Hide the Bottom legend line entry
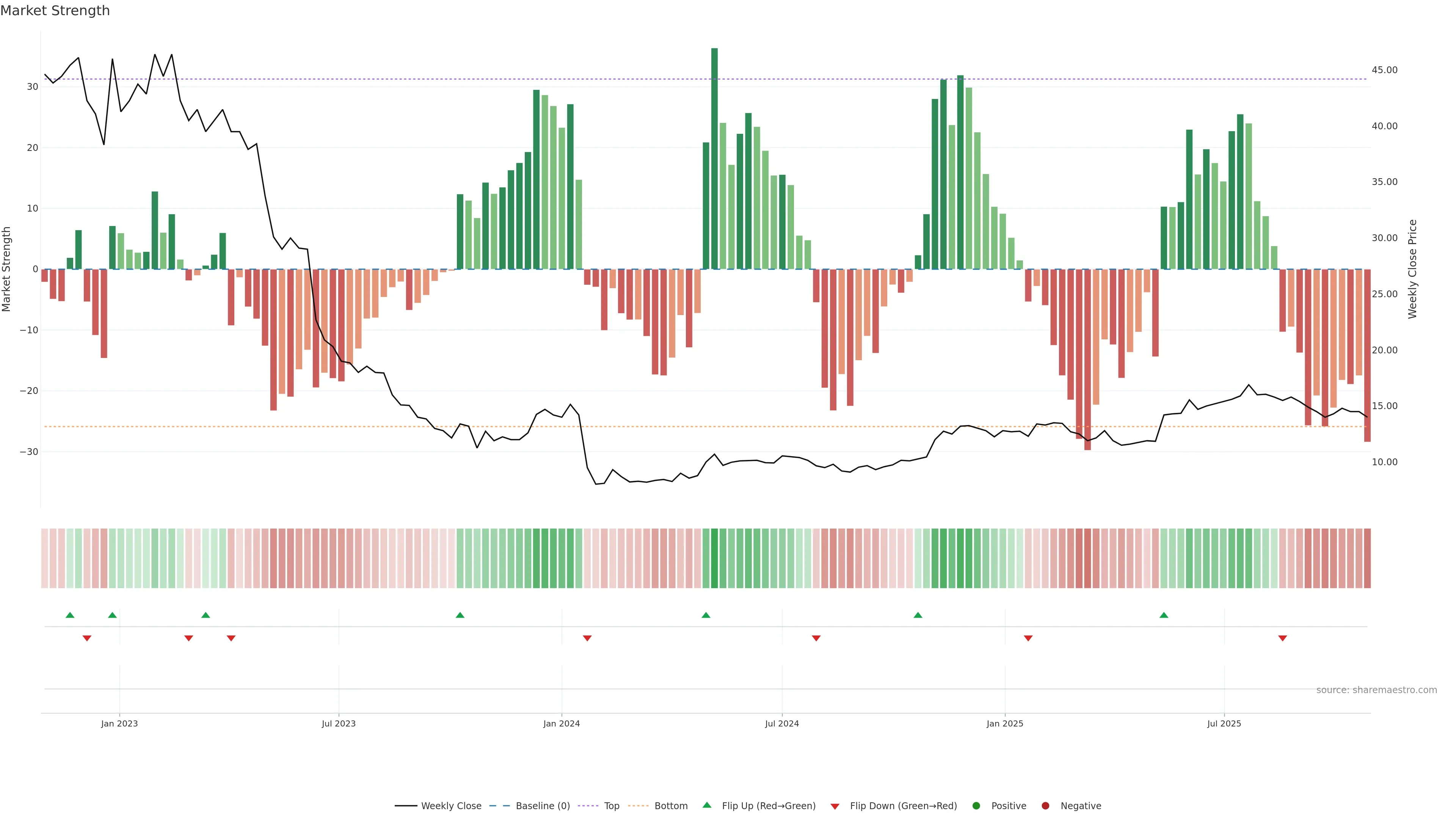Image resolution: width=1456 pixels, height=819 pixels. [670, 806]
